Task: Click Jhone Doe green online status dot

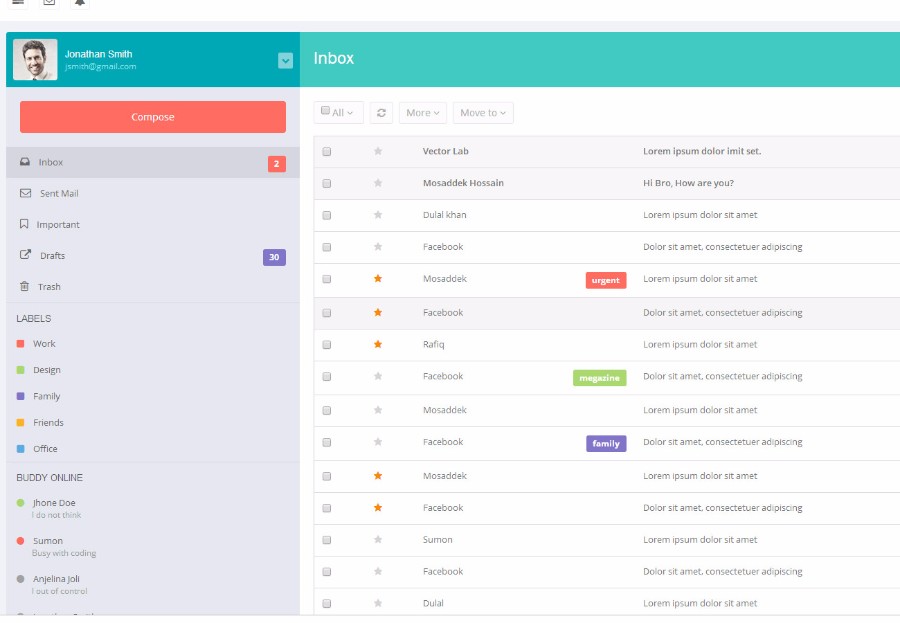Action: point(21,502)
